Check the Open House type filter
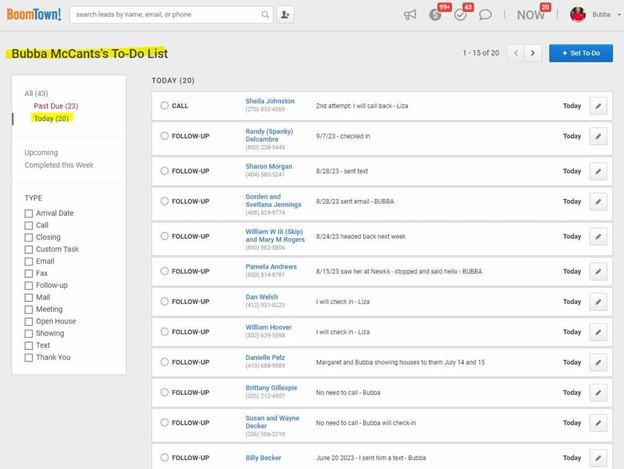This screenshot has width=624, height=469. [x=29, y=321]
